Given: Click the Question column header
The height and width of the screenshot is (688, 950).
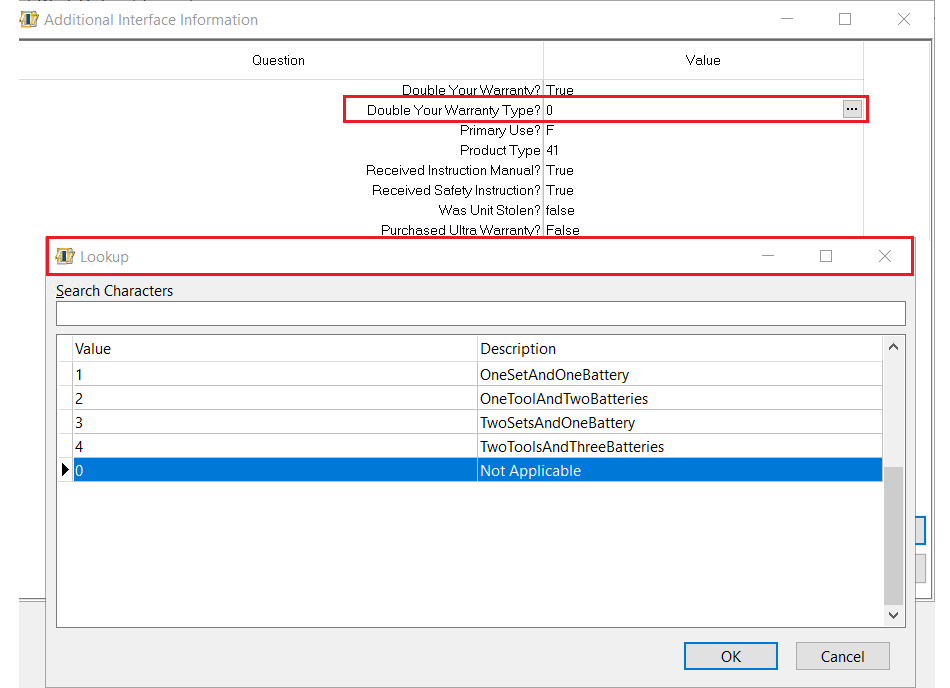Looking at the screenshot, I should (278, 60).
